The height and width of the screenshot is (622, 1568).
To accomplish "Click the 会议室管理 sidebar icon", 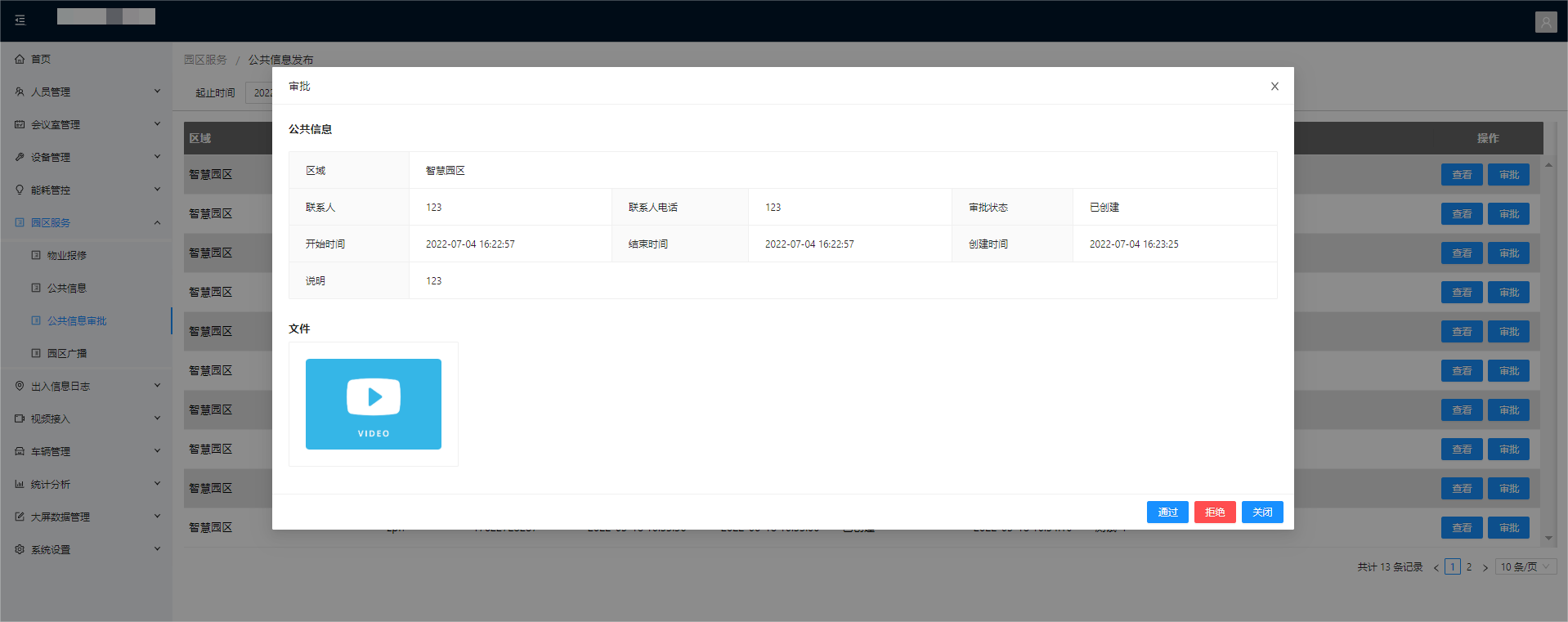I will pos(20,124).
